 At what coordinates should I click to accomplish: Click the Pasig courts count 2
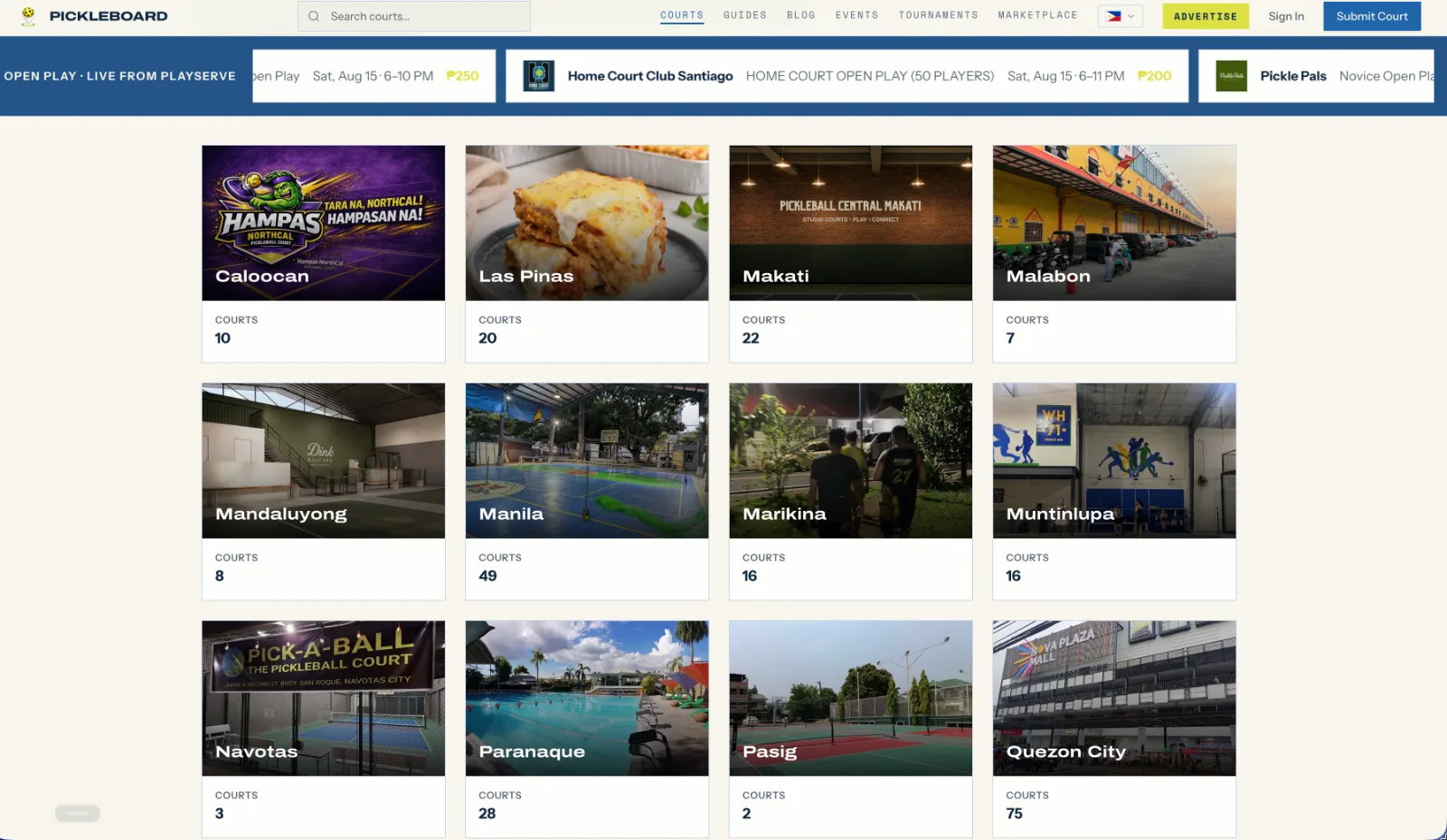point(747,814)
